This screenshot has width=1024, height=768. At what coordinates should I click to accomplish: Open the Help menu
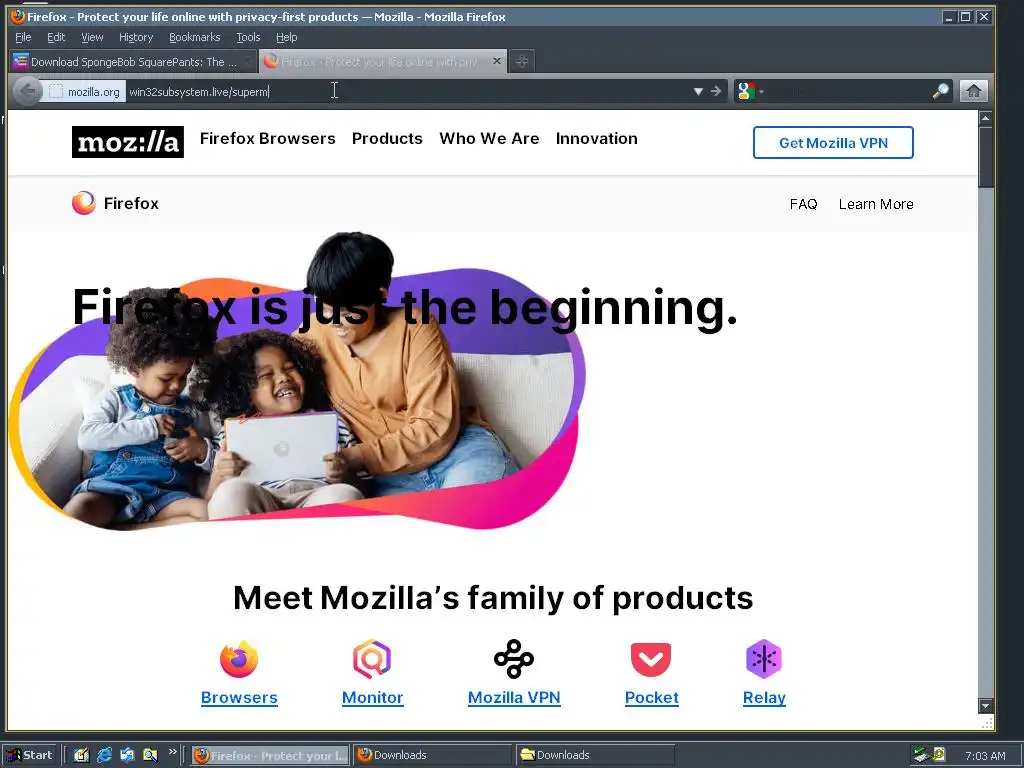coord(287,37)
